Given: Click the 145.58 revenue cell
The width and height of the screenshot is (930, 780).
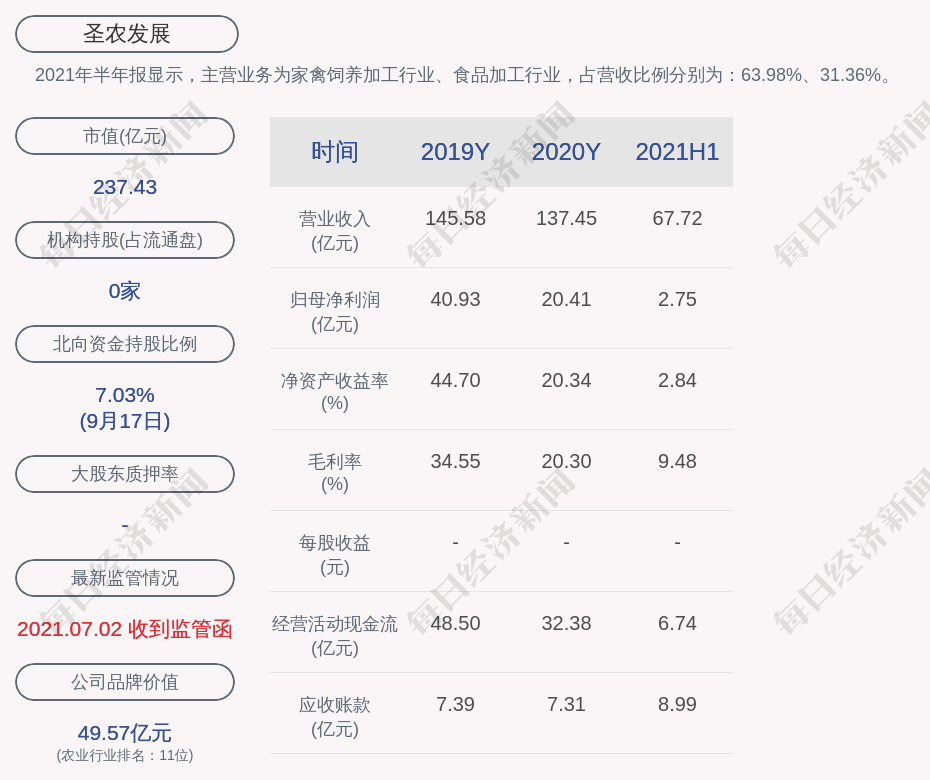Looking at the screenshot, I should (x=455, y=218).
